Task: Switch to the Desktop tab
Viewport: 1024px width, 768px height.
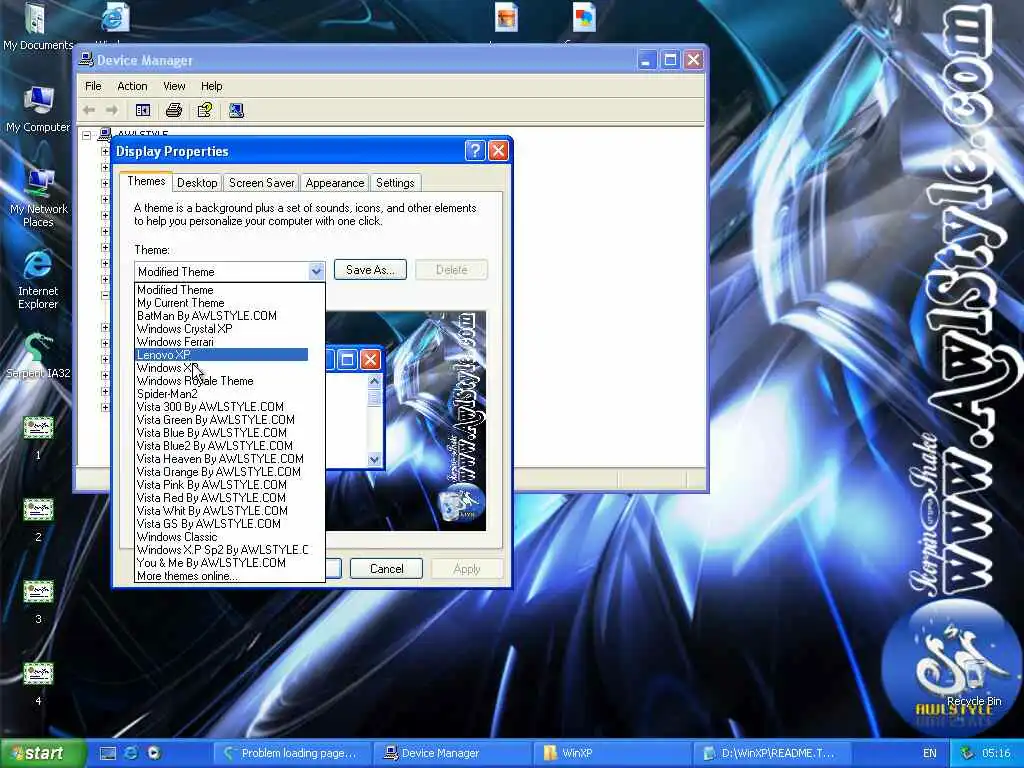Action: tap(197, 183)
